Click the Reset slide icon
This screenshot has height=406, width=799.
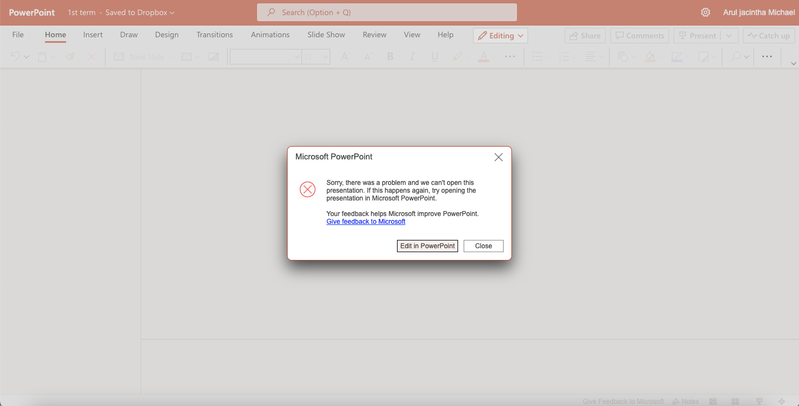tap(214, 57)
